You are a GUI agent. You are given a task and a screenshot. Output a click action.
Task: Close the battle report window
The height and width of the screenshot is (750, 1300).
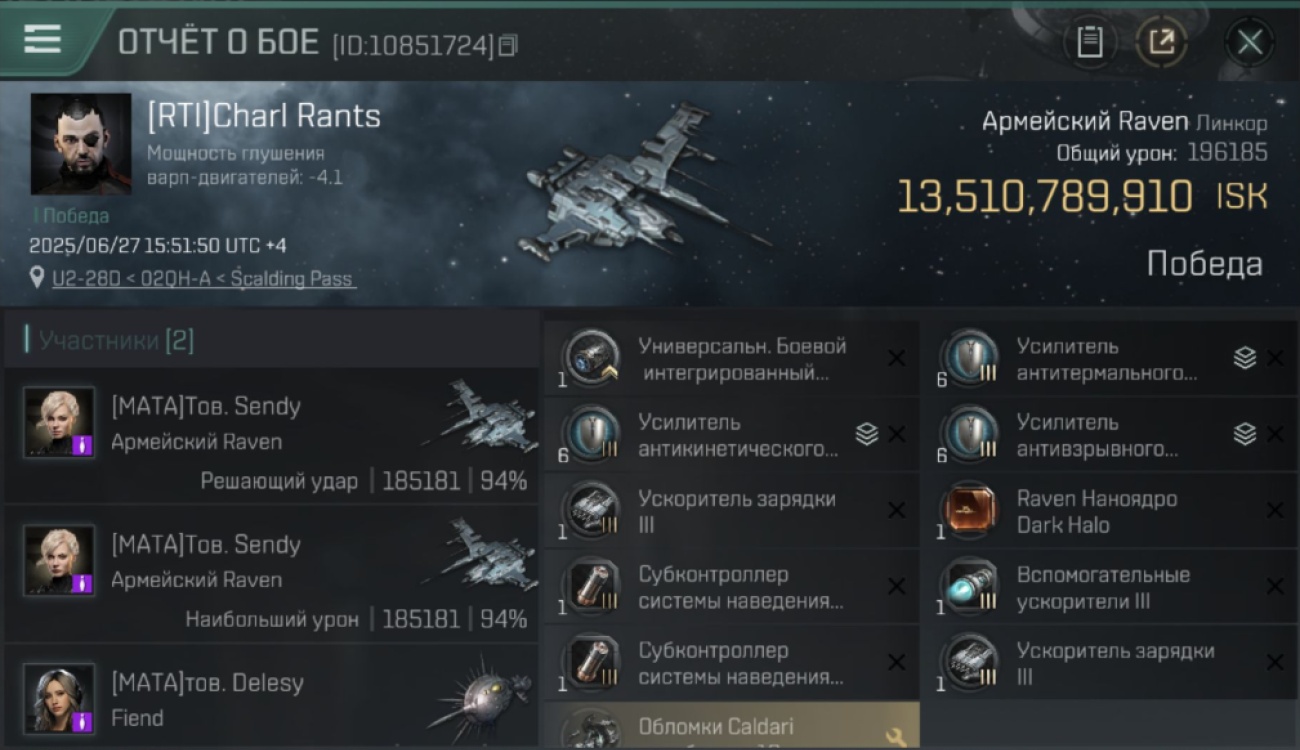tap(1250, 42)
